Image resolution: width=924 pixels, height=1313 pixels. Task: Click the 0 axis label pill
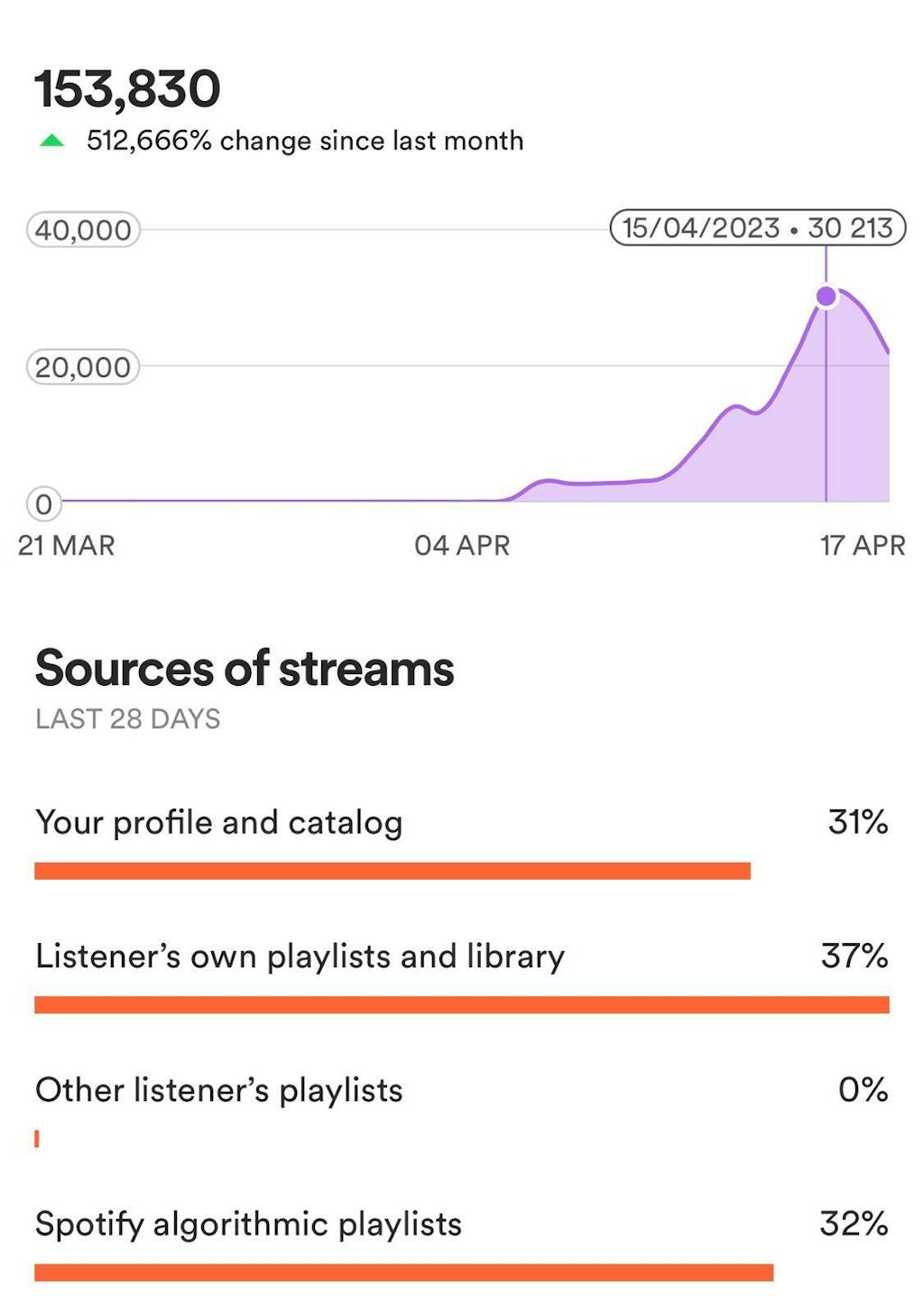pyautogui.click(x=43, y=504)
